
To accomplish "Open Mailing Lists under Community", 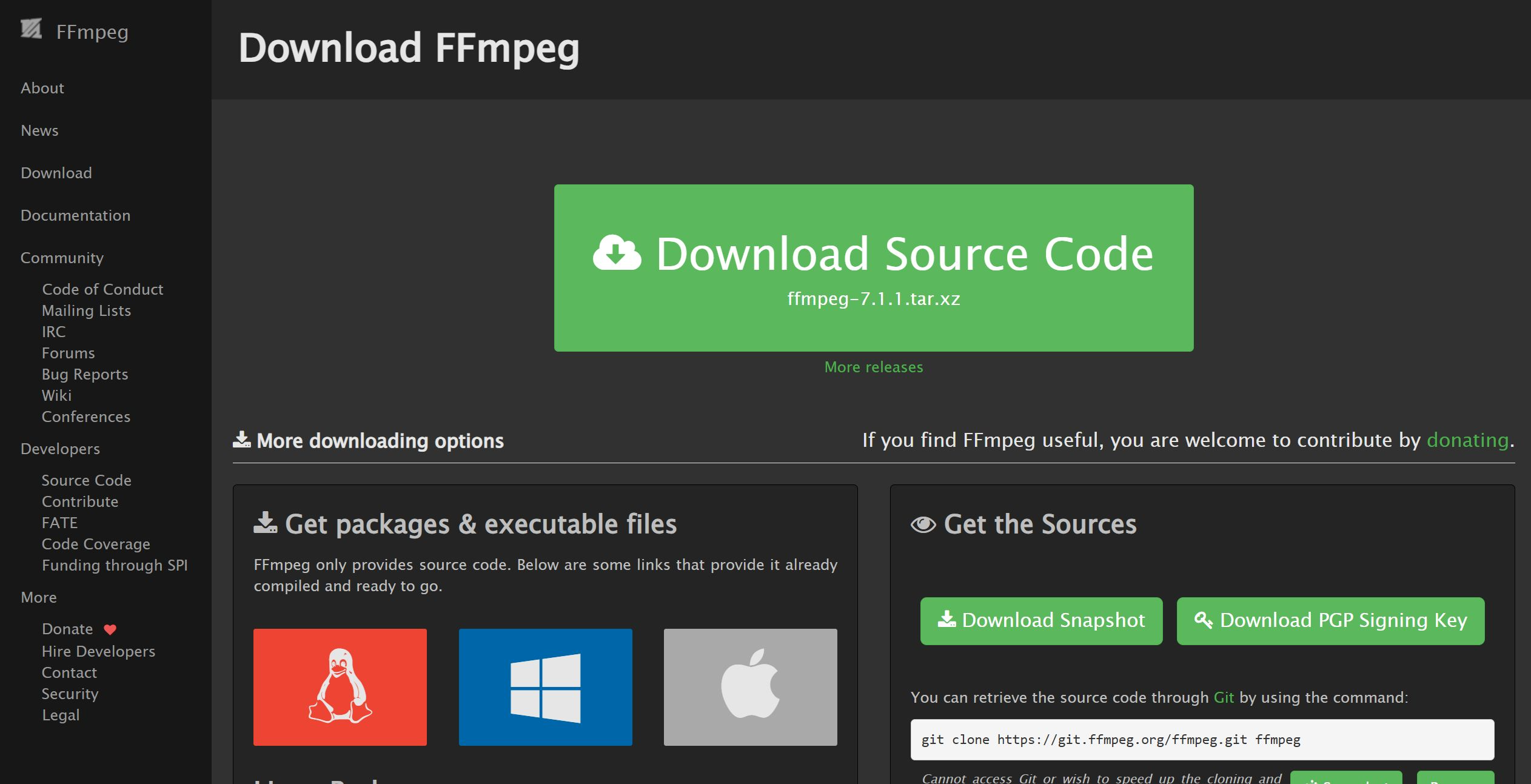I will [x=86, y=310].
